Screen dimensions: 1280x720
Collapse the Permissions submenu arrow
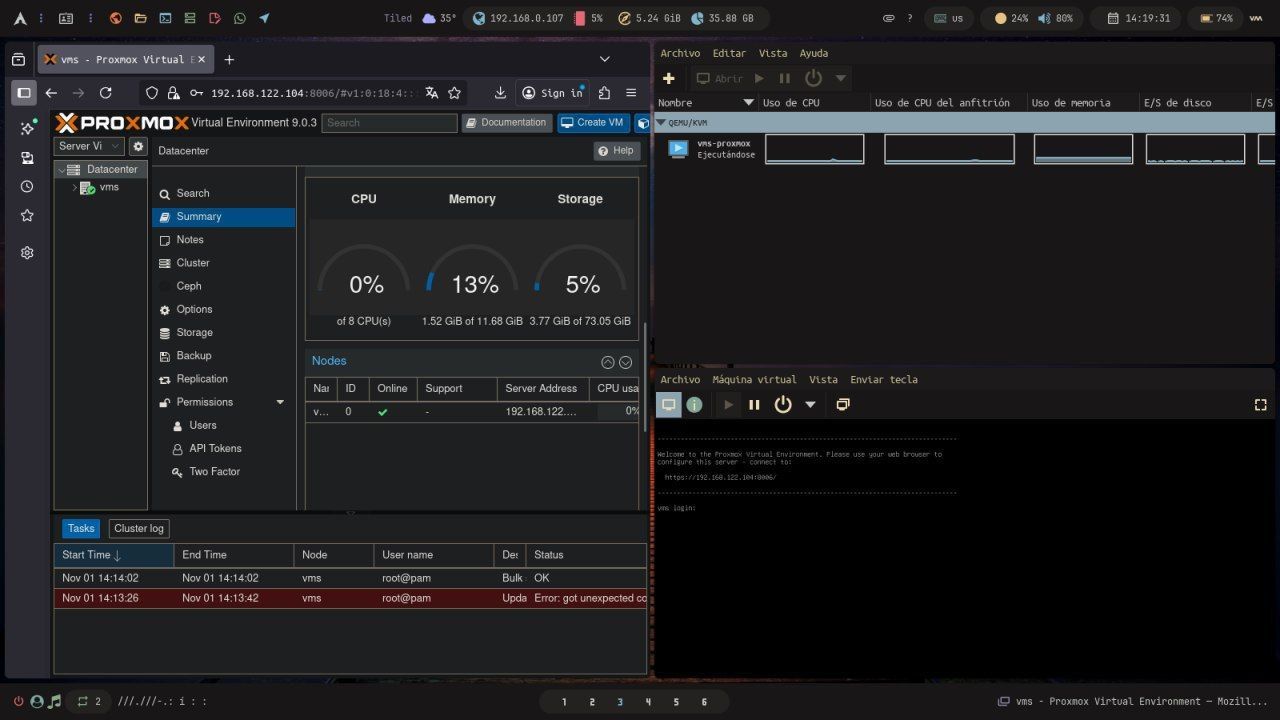coord(280,402)
